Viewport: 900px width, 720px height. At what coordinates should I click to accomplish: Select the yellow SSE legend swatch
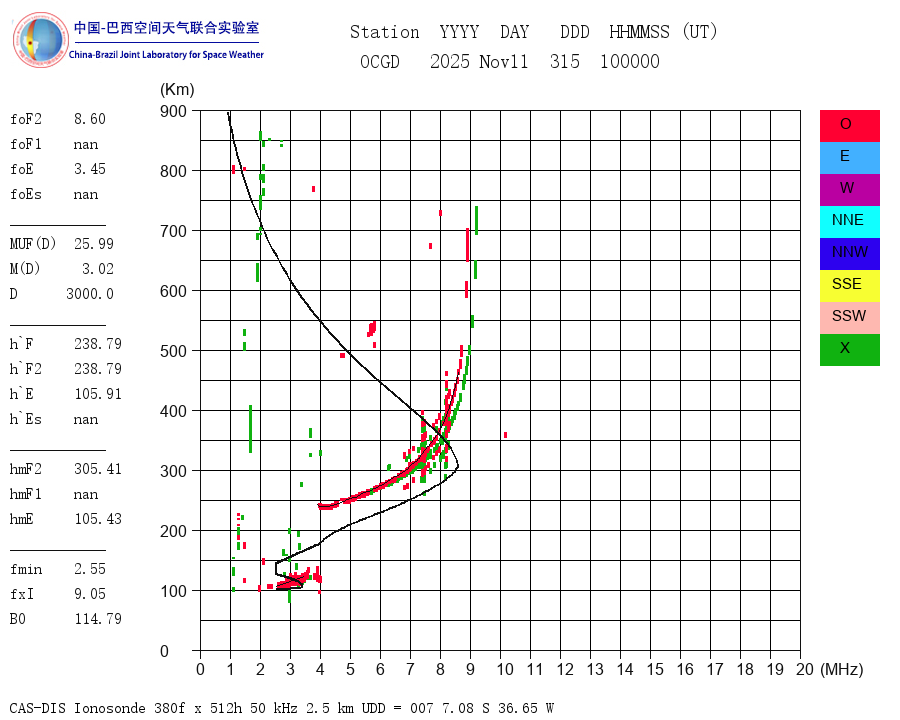click(x=849, y=285)
